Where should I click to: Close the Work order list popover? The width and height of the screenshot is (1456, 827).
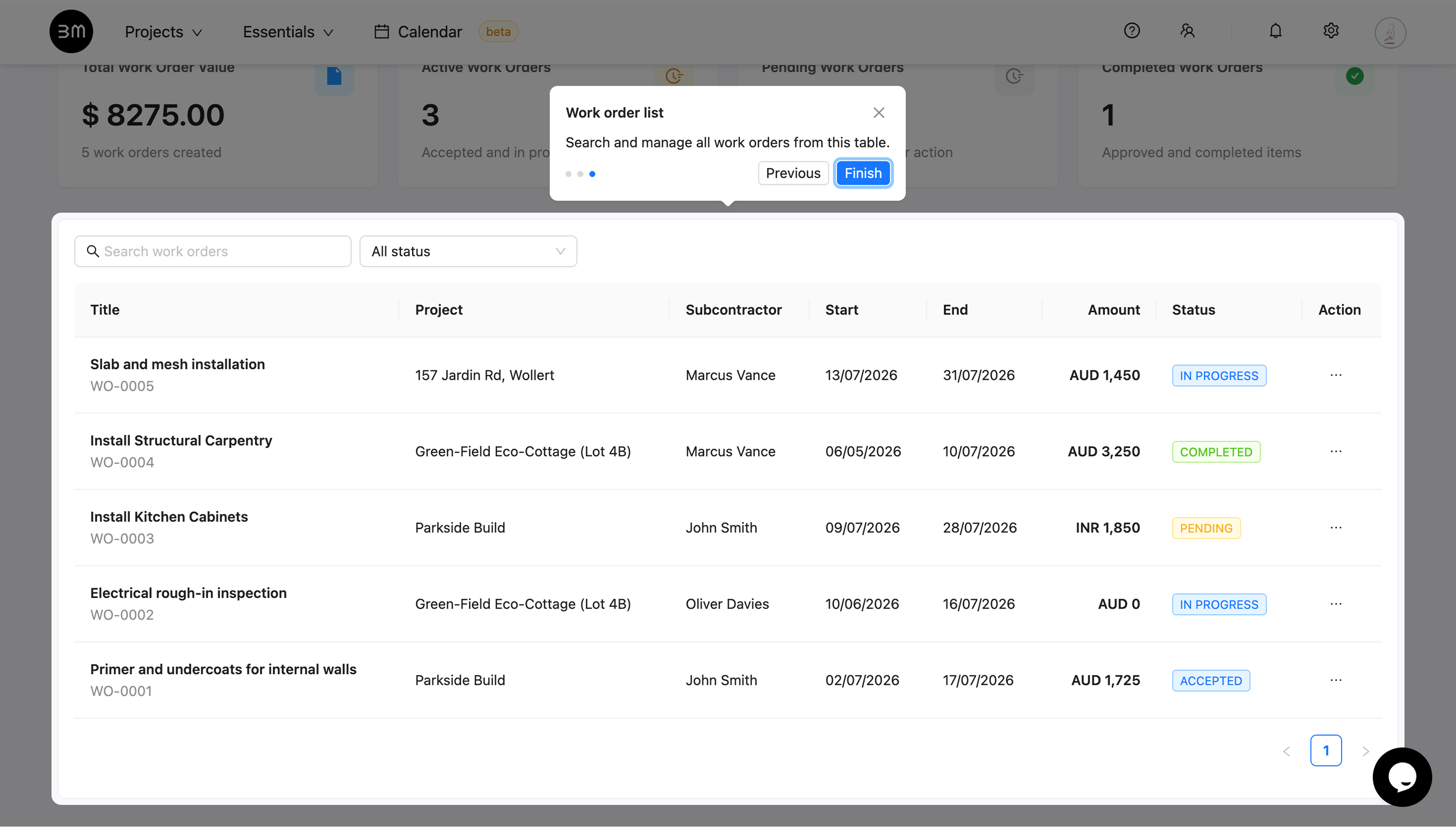[x=879, y=112]
